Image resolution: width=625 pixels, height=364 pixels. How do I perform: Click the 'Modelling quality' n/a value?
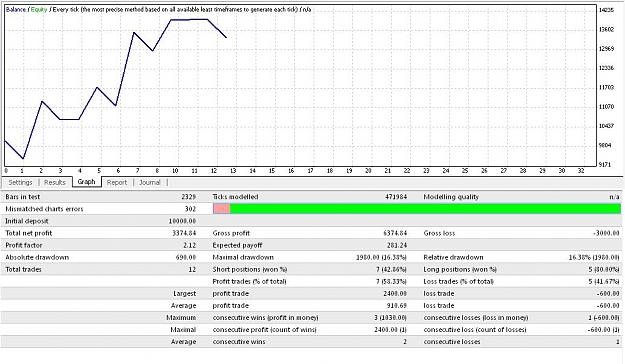614,197
